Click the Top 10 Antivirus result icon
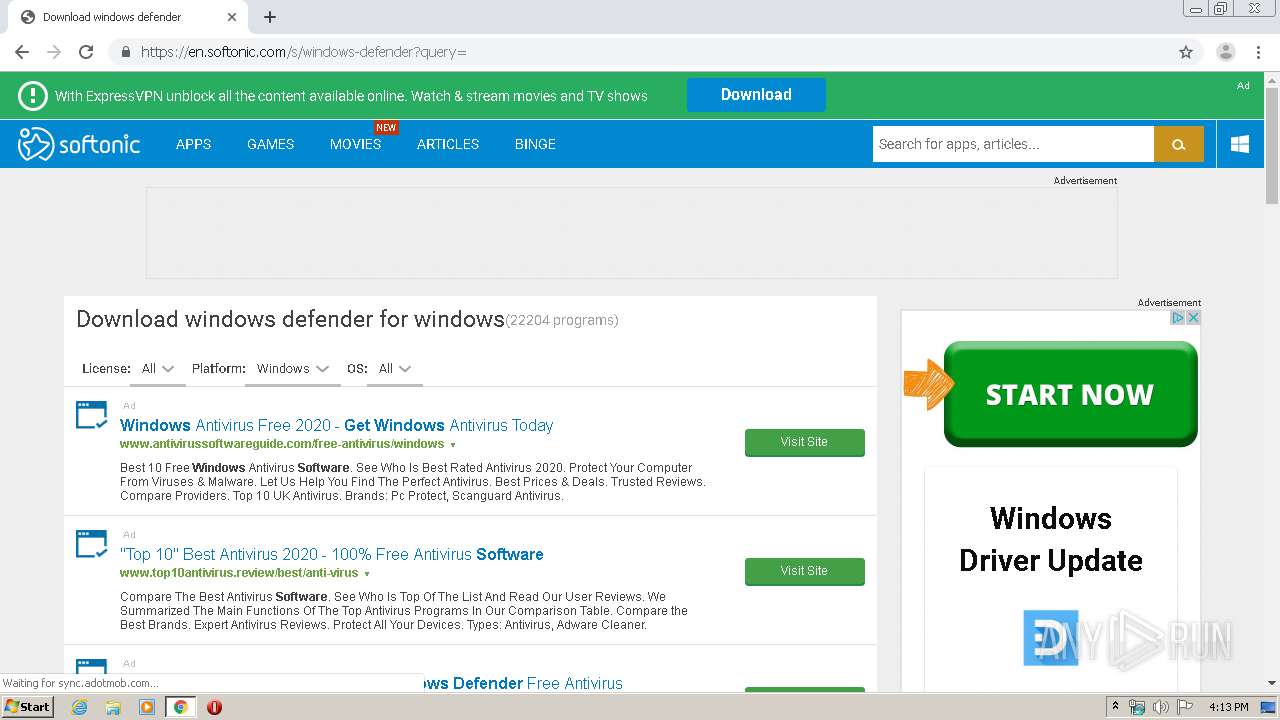Screen dimensions: 1280x720 coord(92,544)
